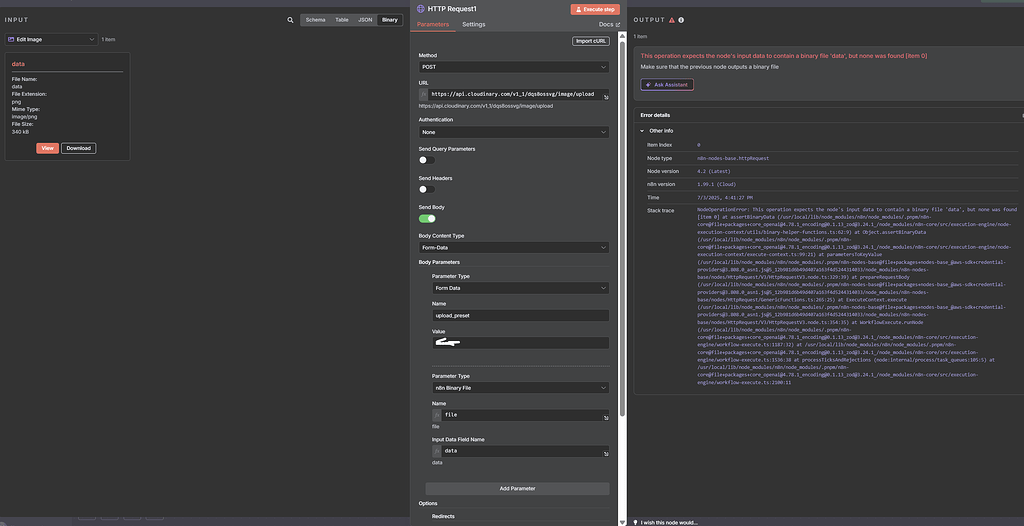Collapse the Other info section
The height and width of the screenshot is (526, 1024).
pos(643,130)
